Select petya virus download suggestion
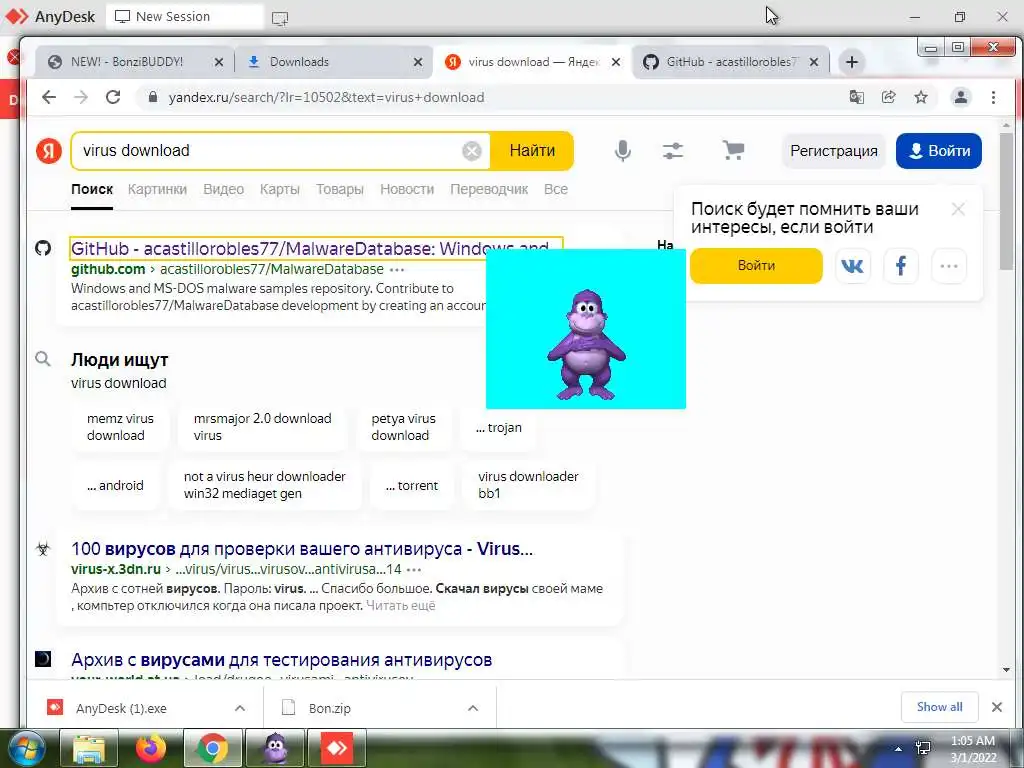This screenshot has height=768, width=1024. [x=404, y=427]
